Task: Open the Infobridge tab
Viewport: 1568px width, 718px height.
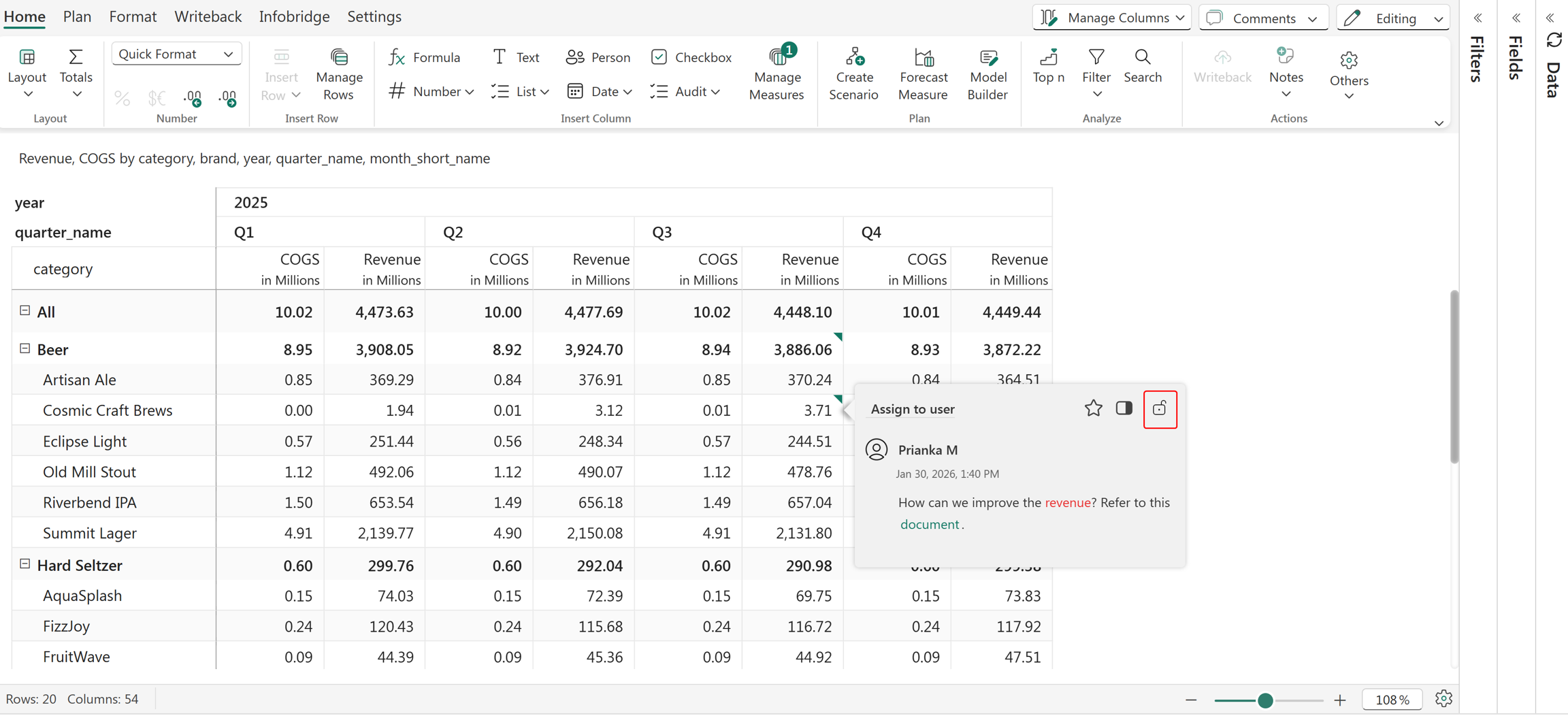Action: (x=294, y=16)
